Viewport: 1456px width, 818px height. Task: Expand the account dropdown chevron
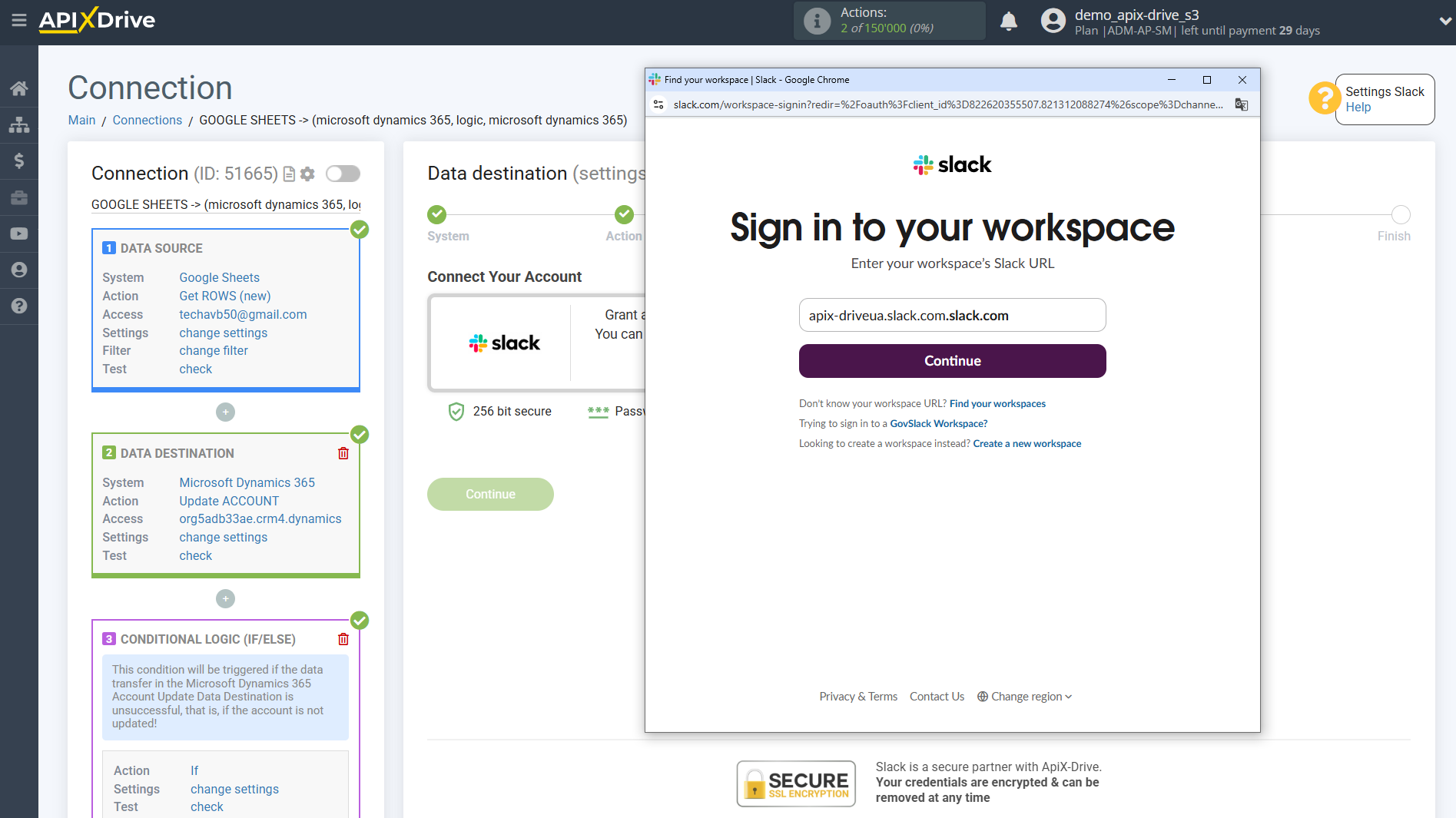tap(1444, 22)
